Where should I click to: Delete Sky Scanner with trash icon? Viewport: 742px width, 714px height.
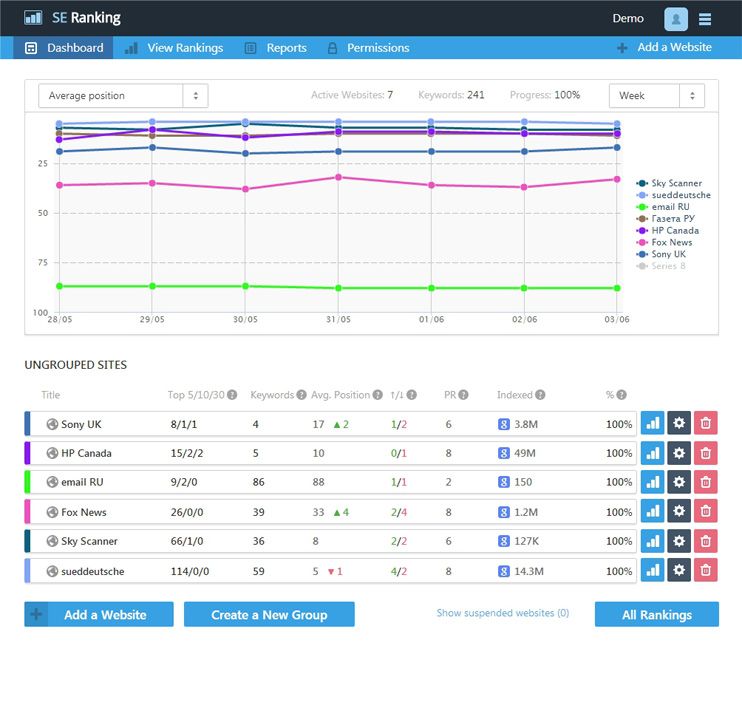coord(706,541)
